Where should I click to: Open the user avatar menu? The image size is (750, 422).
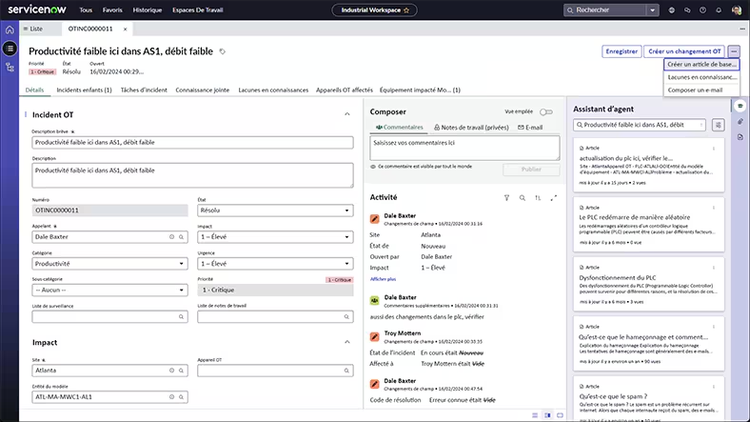click(737, 10)
